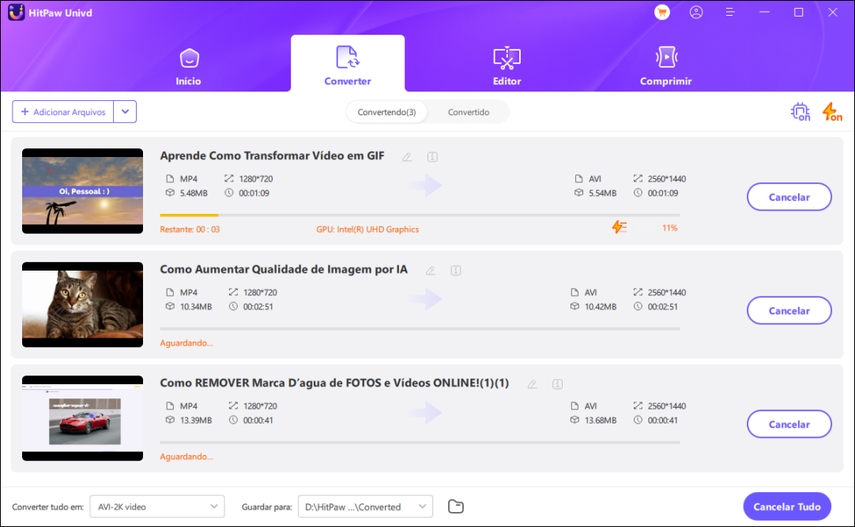Open the shopping cart icon in title bar
This screenshot has width=855, height=527.
coord(662,12)
